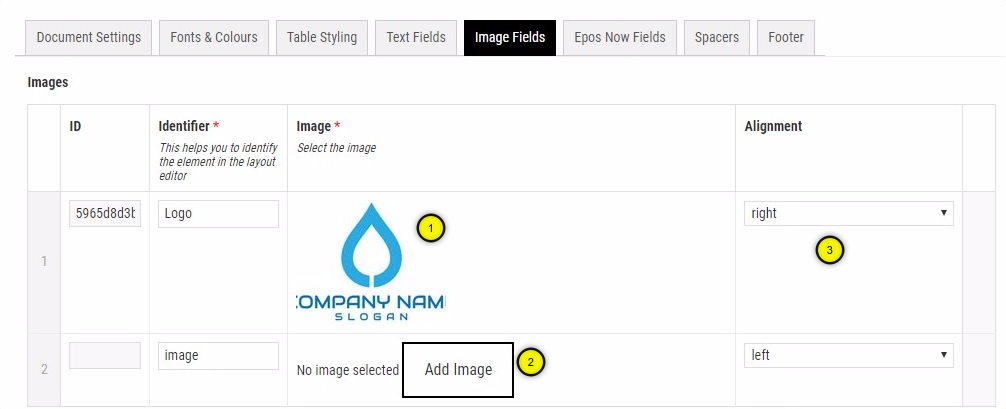Click the yellow marker numbered 1
The height and width of the screenshot is (409, 1006).
point(430,228)
